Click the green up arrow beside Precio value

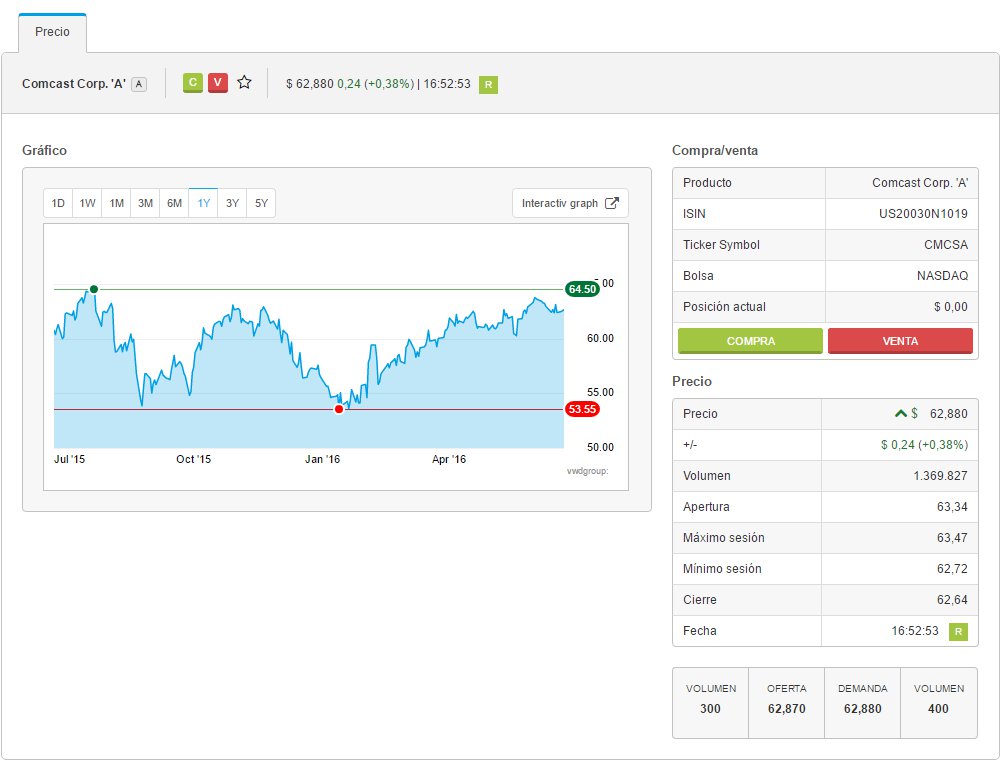click(x=901, y=413)
